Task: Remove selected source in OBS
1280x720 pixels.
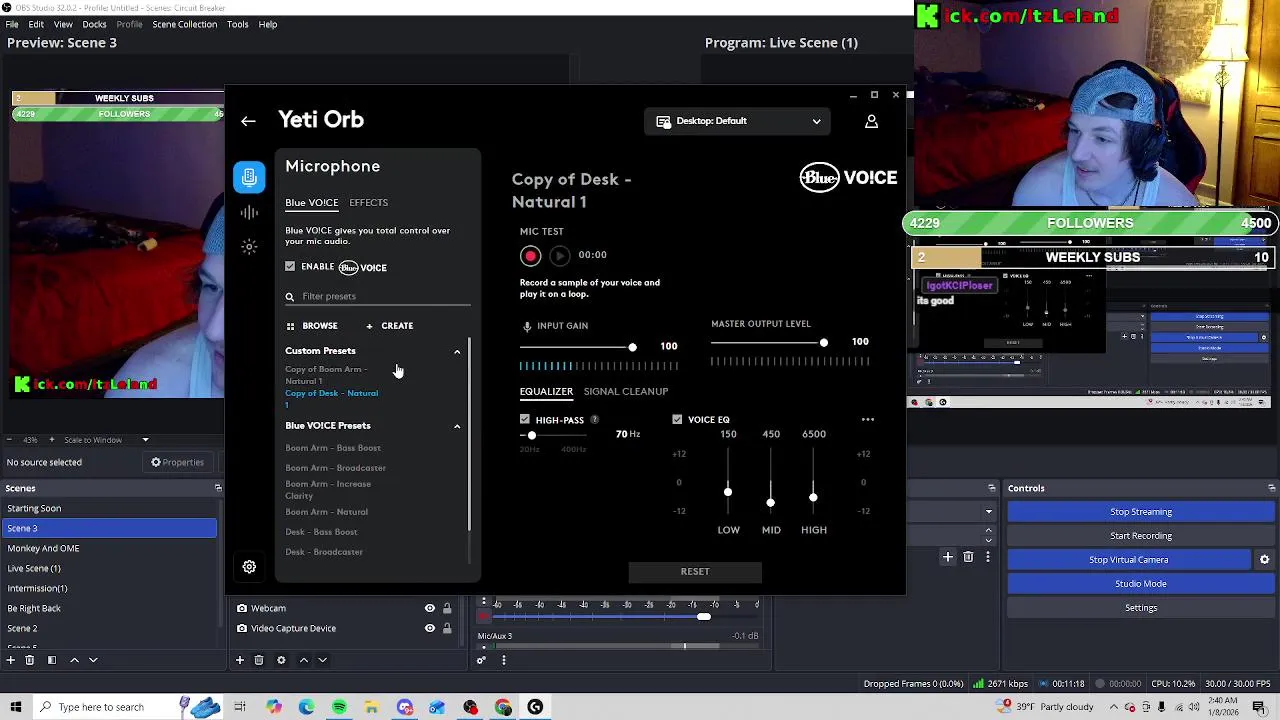Action: [x=259, y=660]
